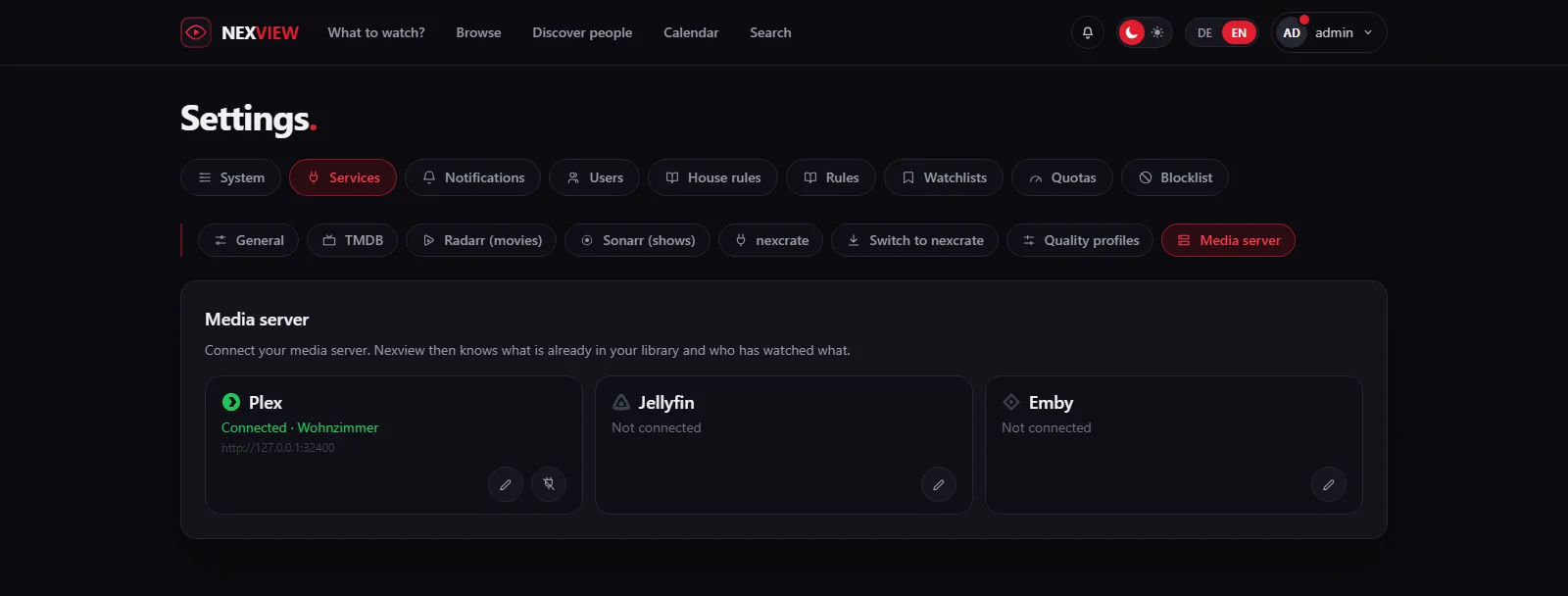Open the notifications bell in the header
The height and width of the screenshot is (596, 1568).
(1088, 32)
